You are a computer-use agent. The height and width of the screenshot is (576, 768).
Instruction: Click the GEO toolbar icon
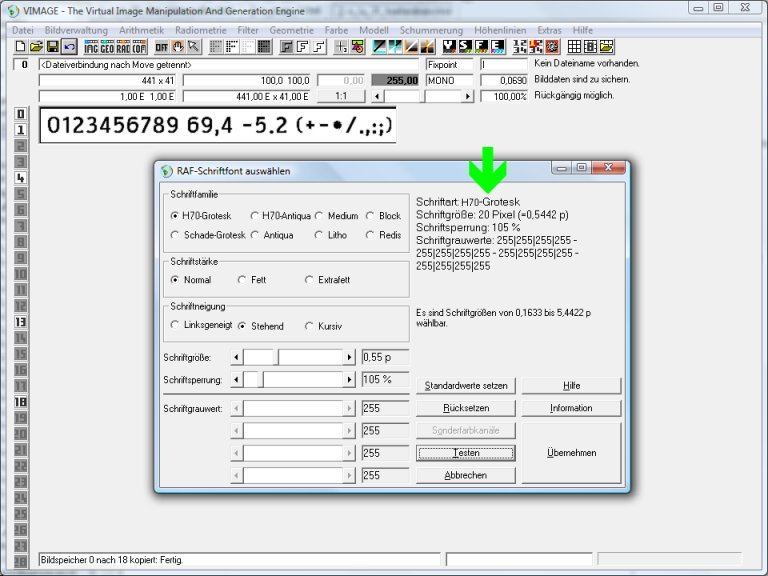107,47
